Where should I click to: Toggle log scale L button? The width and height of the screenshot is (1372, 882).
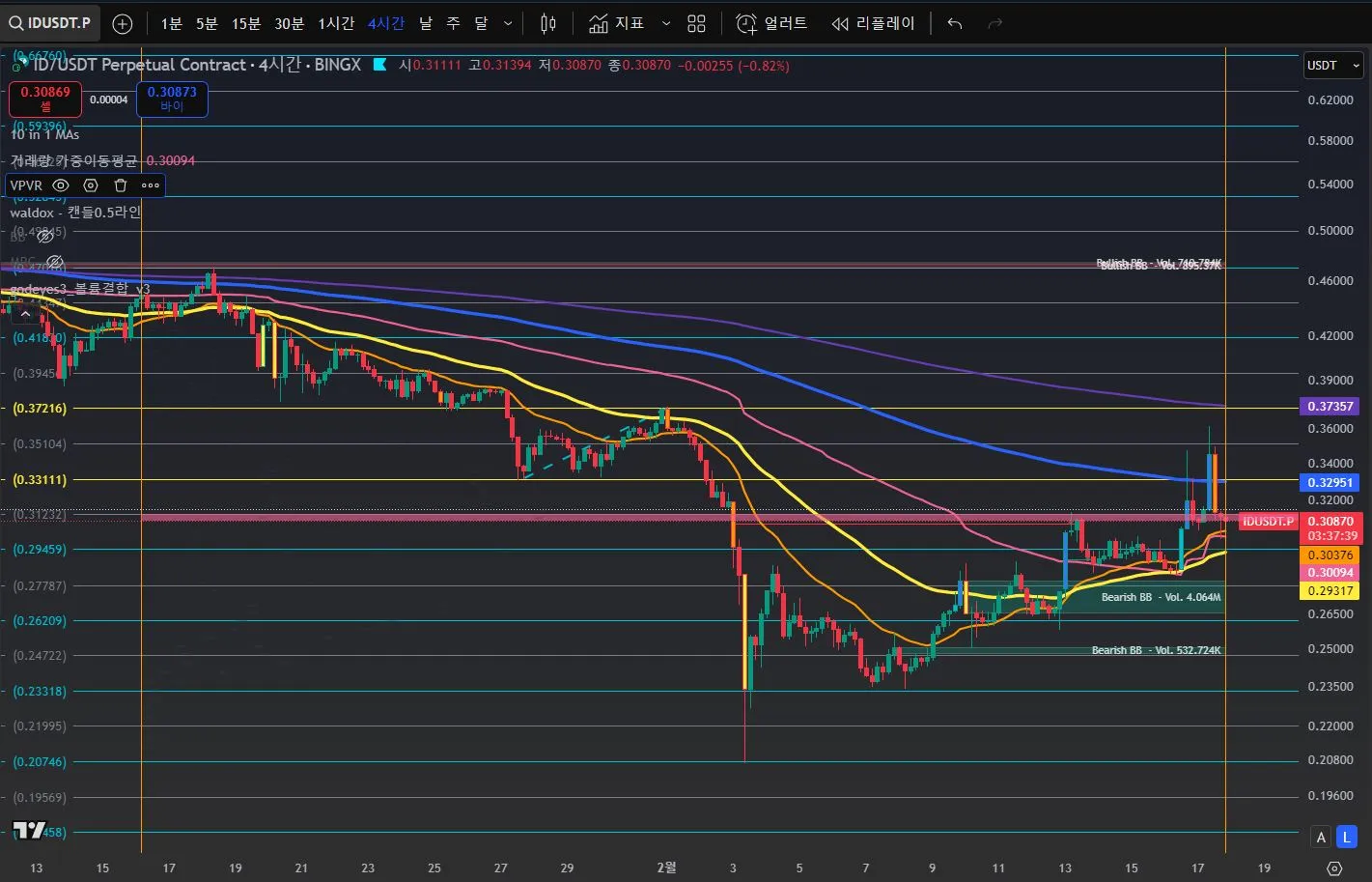point(1347,838)
